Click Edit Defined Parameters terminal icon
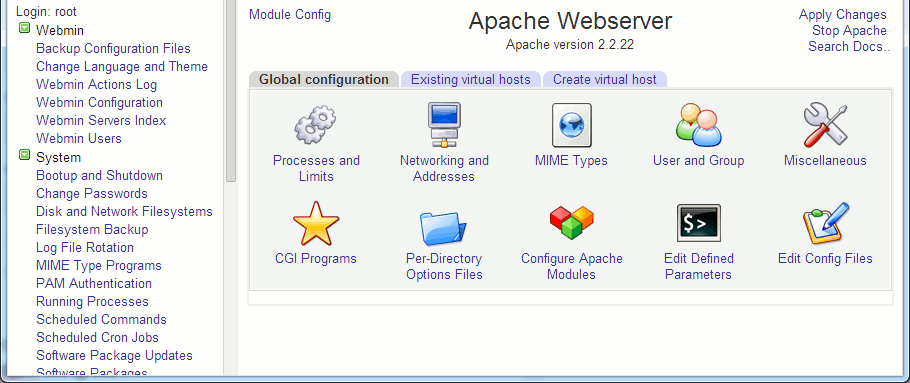Viewport: 910px width, 383px height. (x=699, y=223)
